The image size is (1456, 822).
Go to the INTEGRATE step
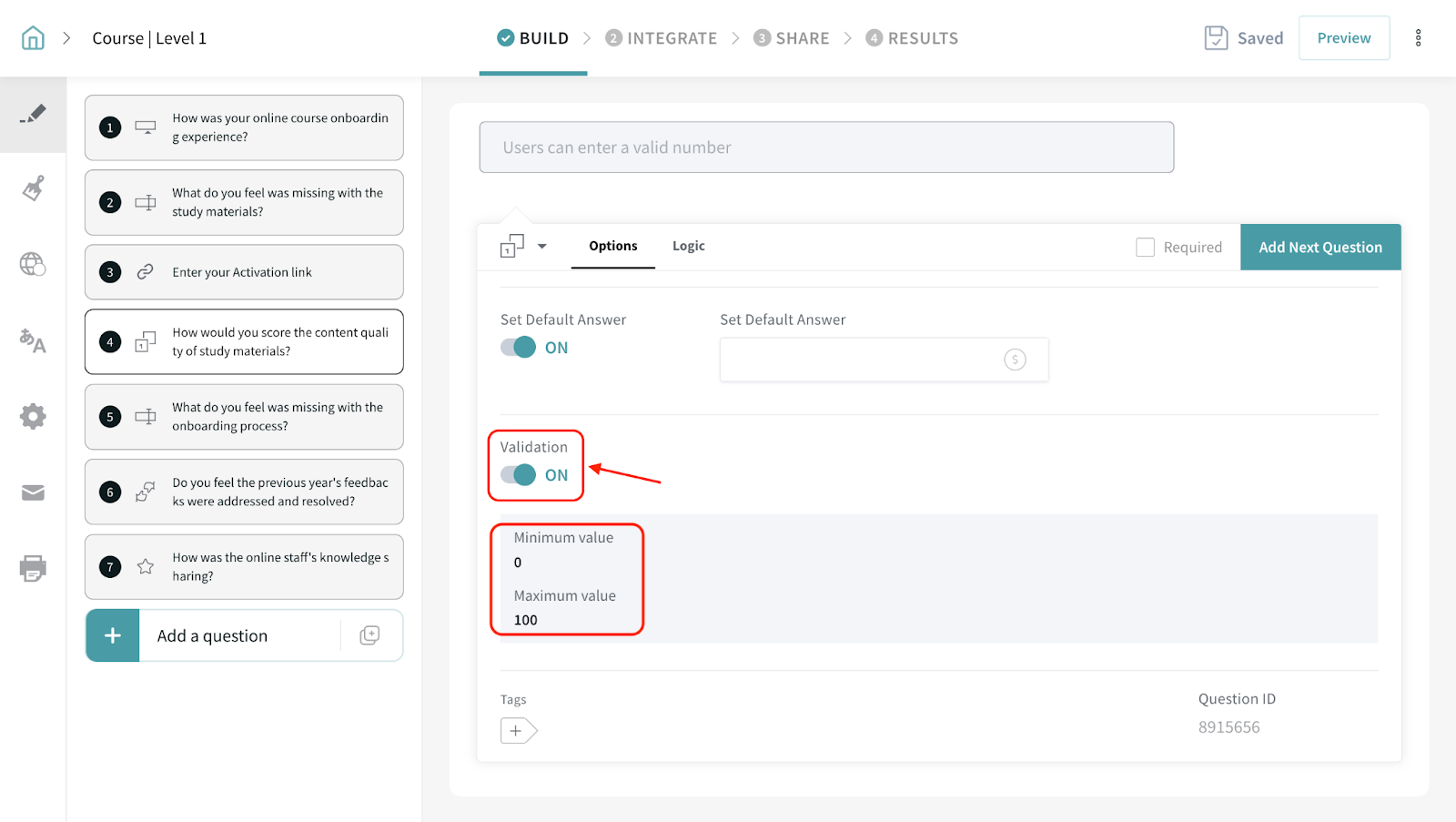point(662,38)
